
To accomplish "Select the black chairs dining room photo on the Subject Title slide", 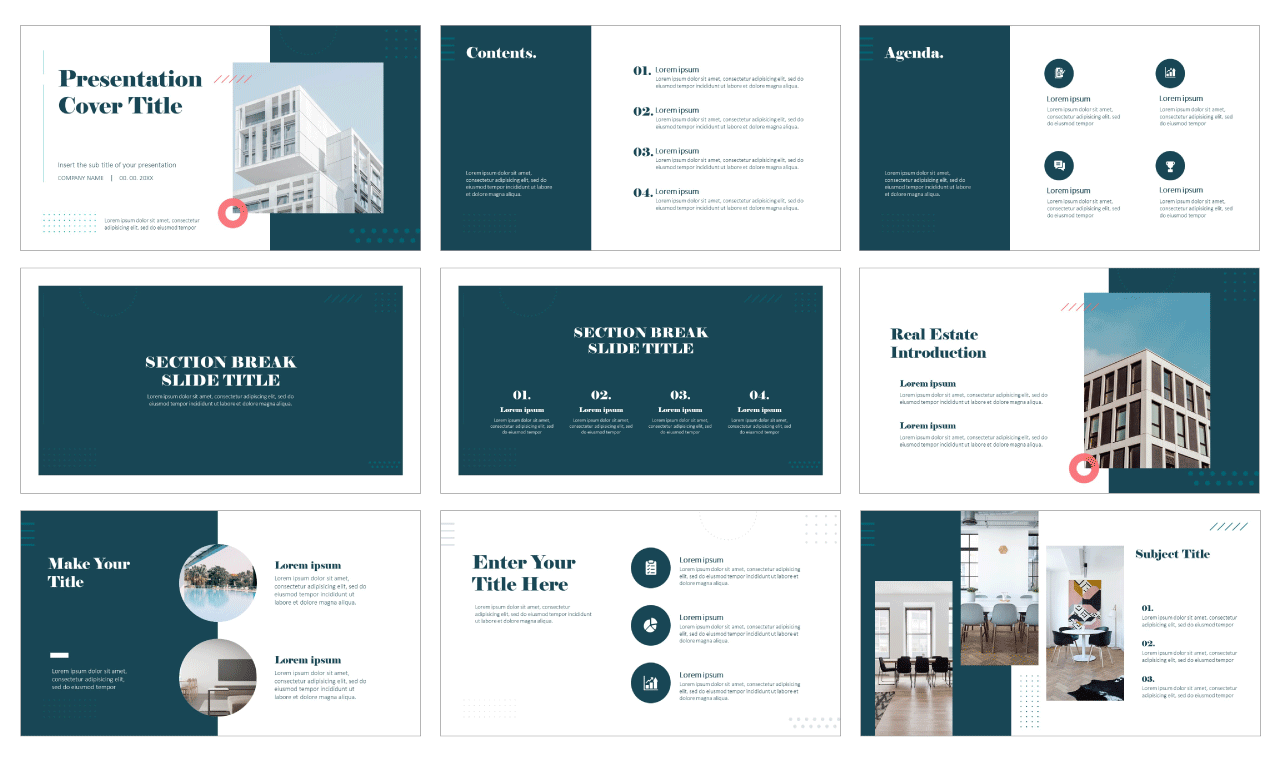I will coord(914,658).
